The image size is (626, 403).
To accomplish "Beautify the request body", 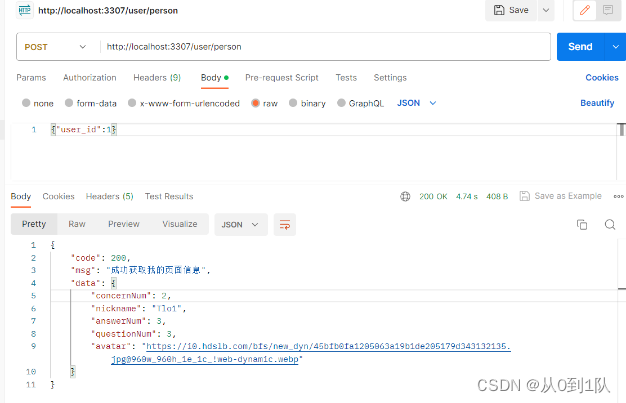I will [597, 103].
